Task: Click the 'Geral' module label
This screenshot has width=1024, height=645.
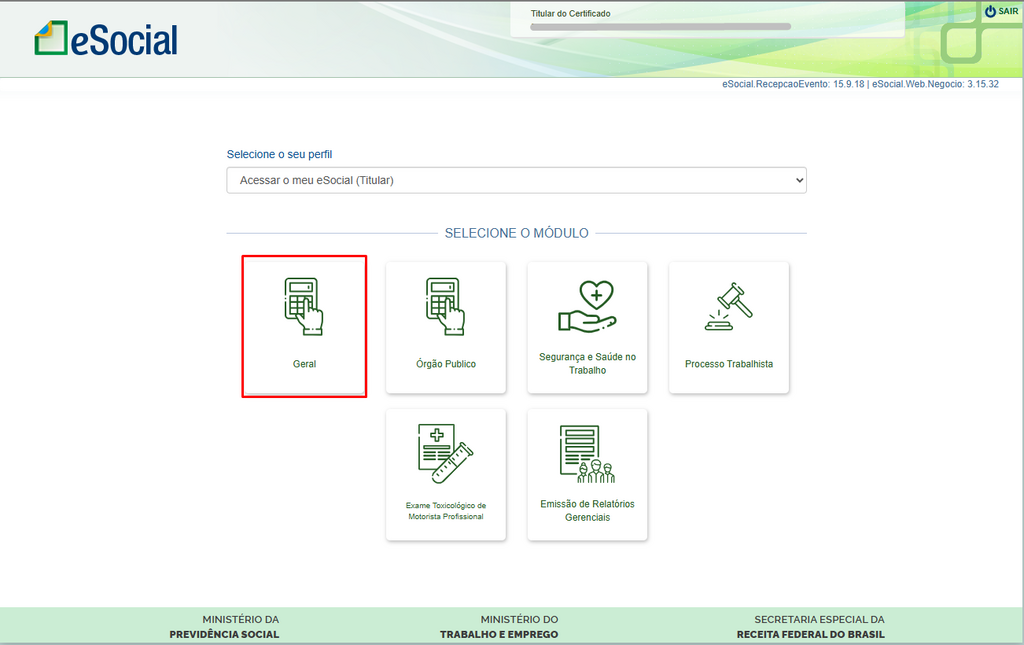Action: point(304,364)
